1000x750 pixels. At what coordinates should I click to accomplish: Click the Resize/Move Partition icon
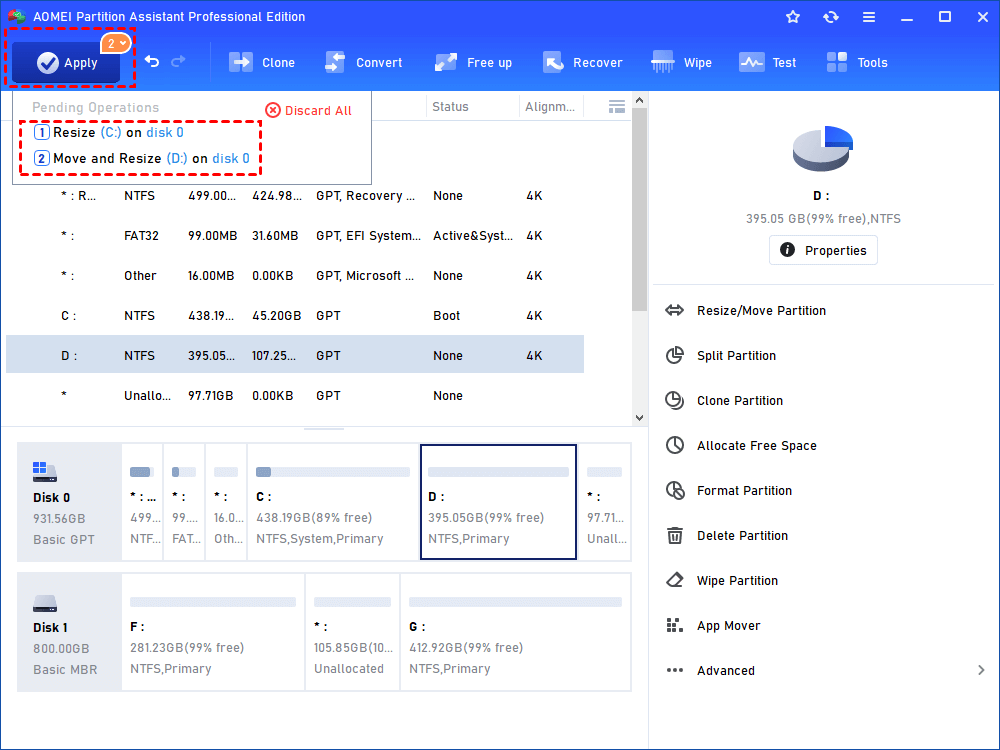(674, 311)
